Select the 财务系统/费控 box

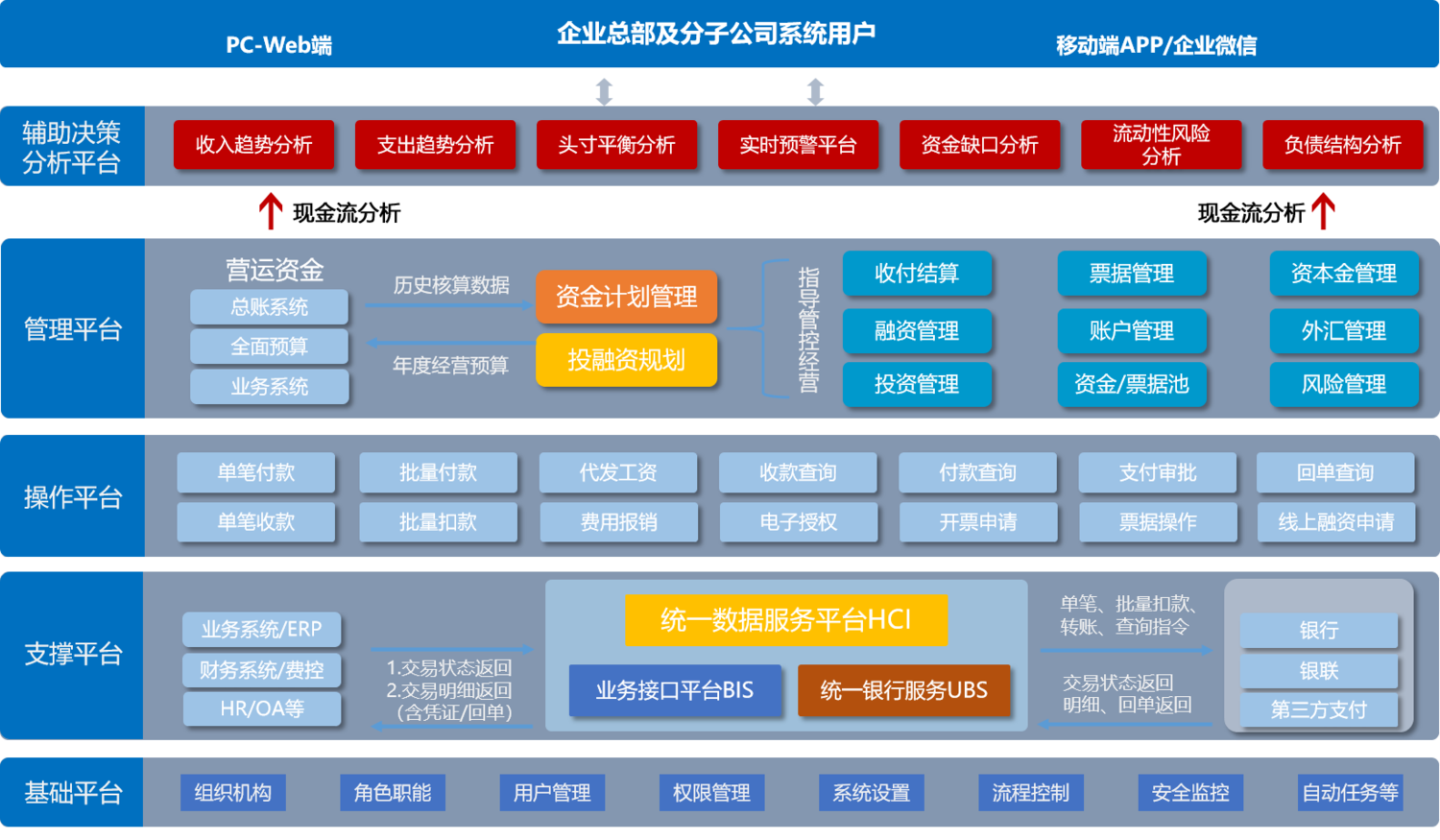[x=261, y=670]
